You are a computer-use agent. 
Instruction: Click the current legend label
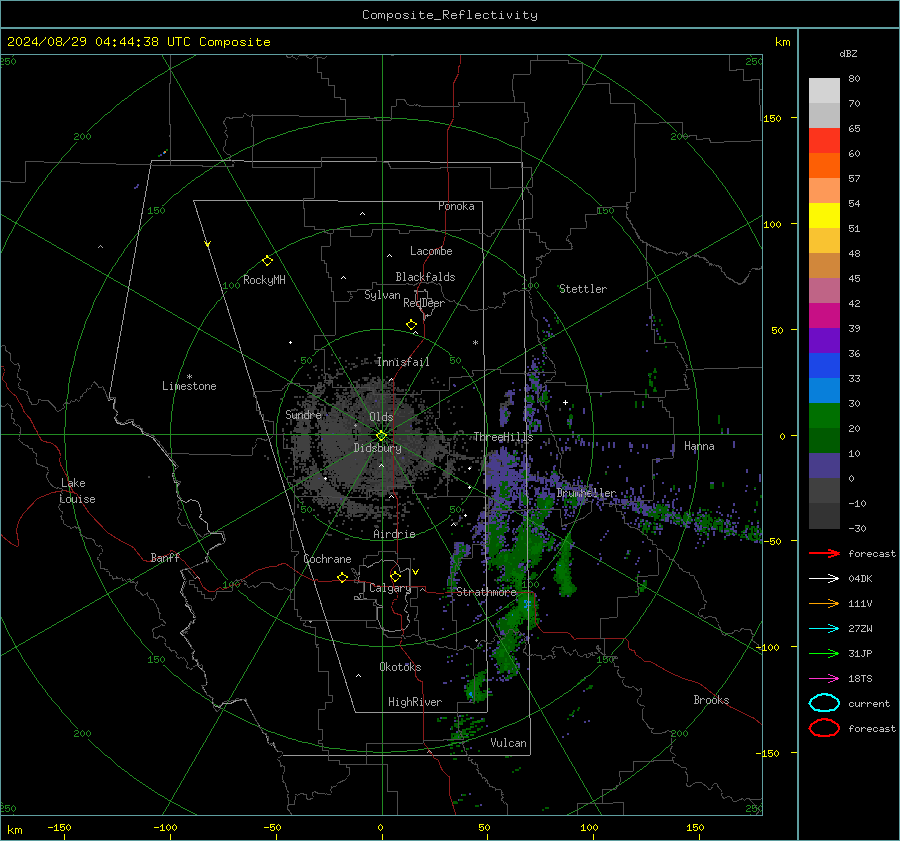(868, 704)
